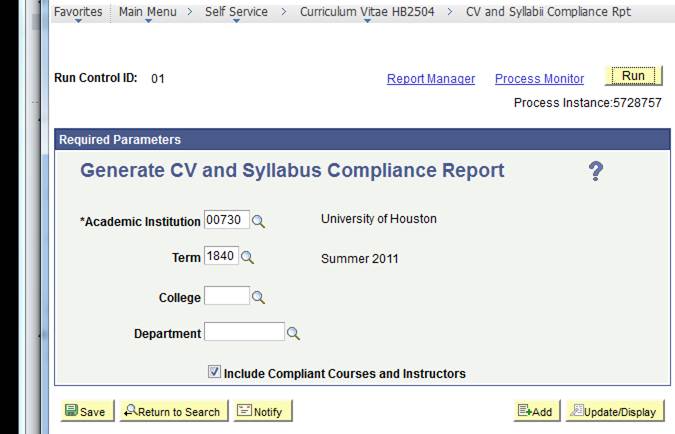Expand the Self Service breadcrumb menu
The image size is (675, 434).
[236, 12]
